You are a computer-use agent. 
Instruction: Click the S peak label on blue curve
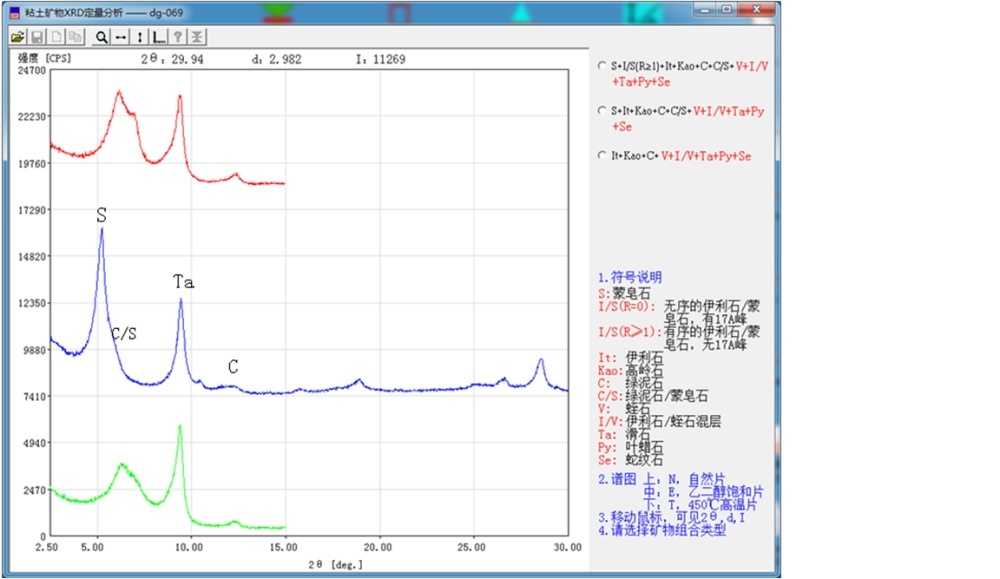(x=101, y=215)
